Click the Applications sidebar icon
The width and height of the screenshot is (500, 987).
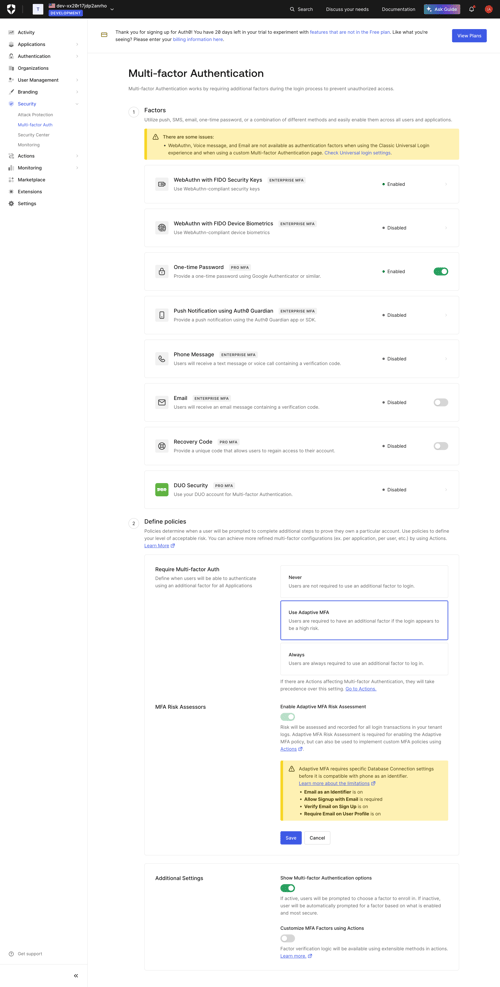tap(11, 45)
